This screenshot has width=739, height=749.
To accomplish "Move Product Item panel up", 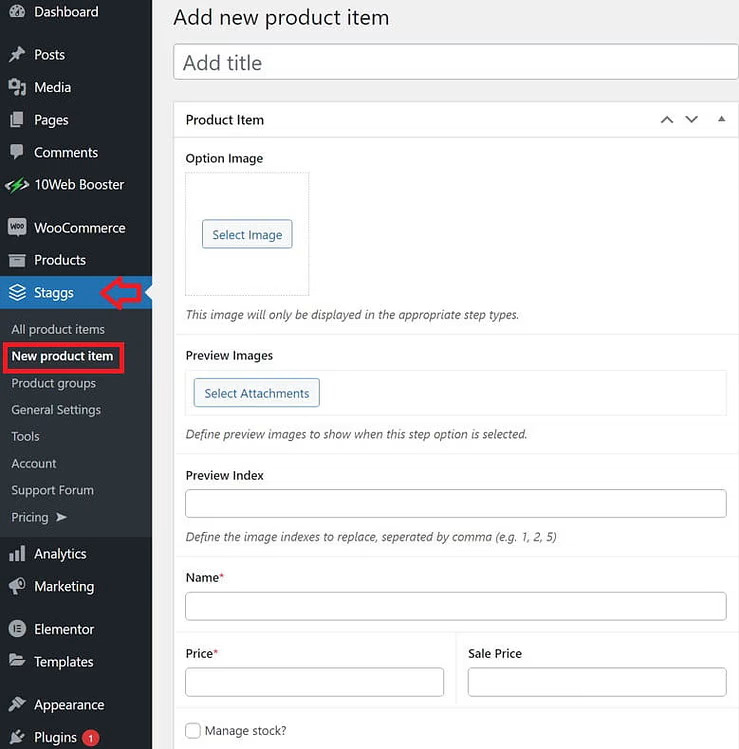I will pos(667,119).
